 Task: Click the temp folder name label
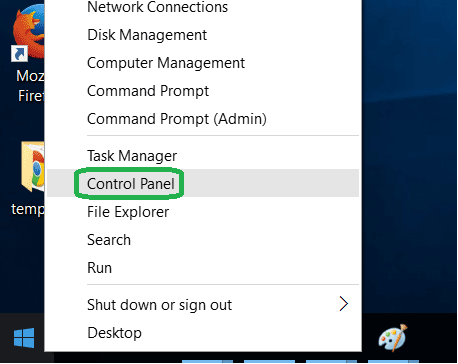click(28, 210)
